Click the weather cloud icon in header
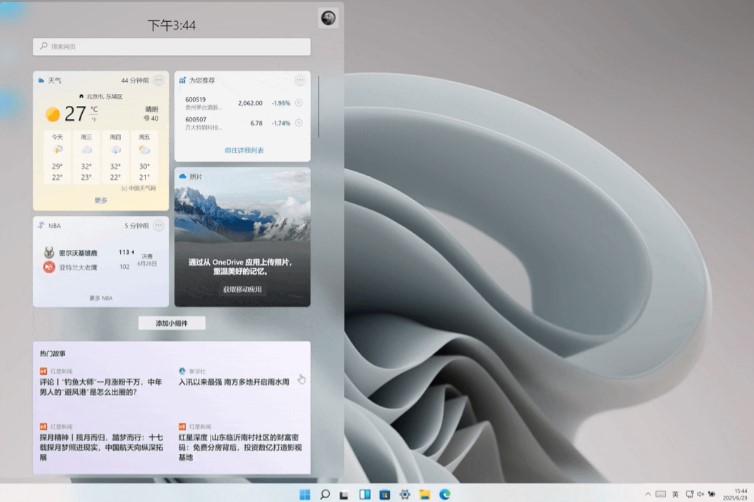This screenshot has height=502, width=754. [x=41, y=80]
